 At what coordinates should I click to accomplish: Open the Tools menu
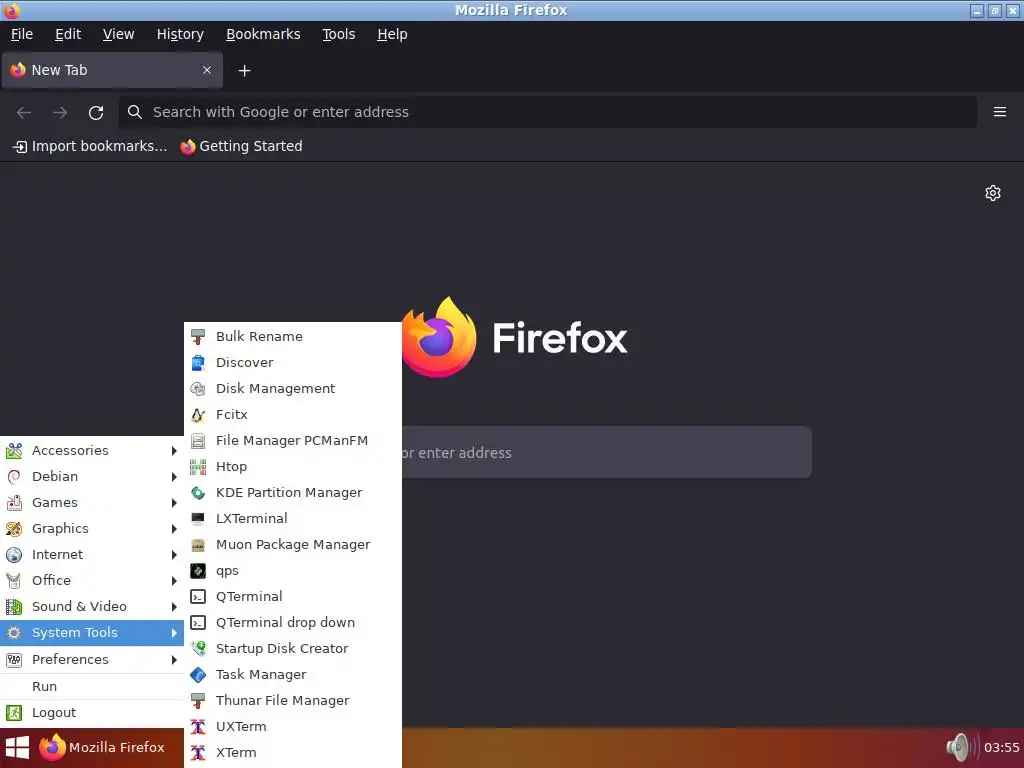(338, 35)
